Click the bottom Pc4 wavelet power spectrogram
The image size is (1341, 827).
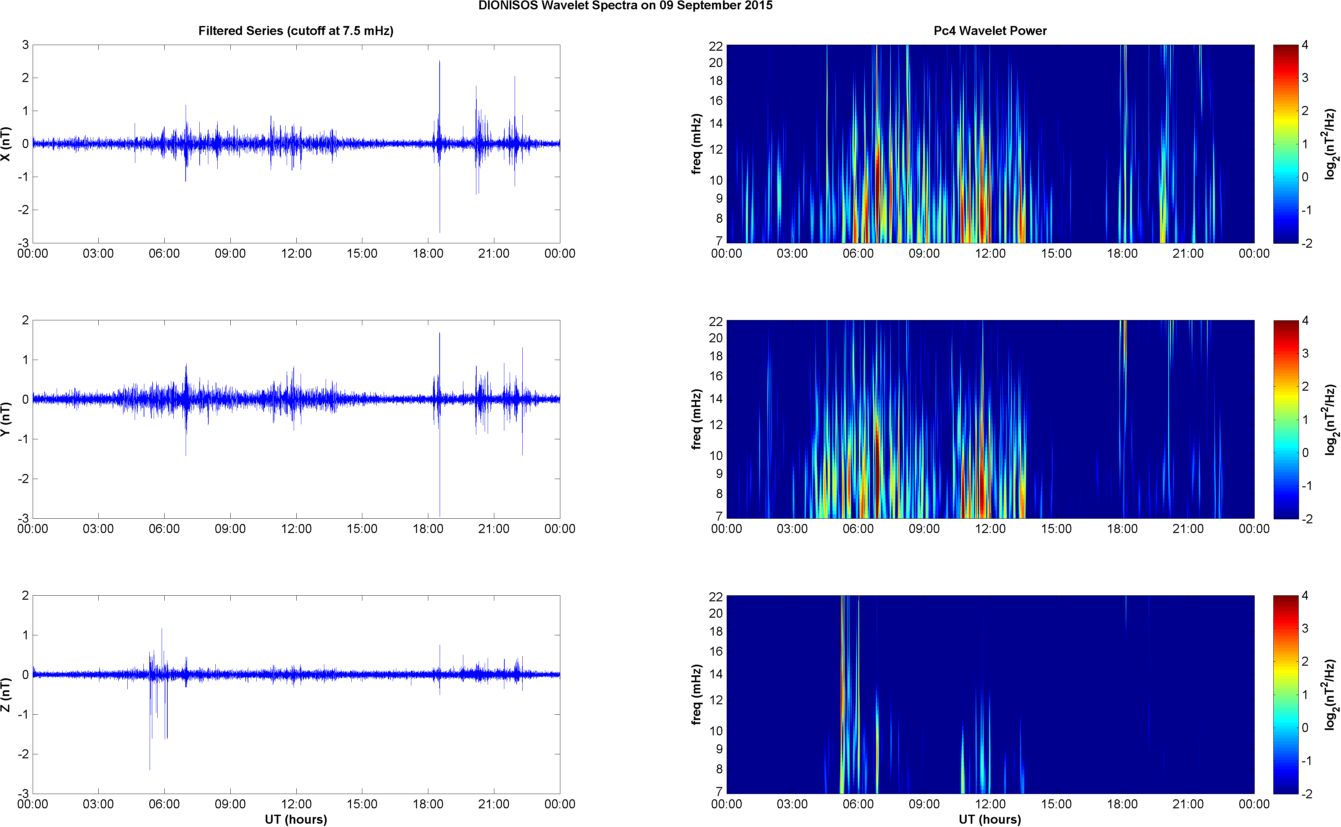pos(990,694)
